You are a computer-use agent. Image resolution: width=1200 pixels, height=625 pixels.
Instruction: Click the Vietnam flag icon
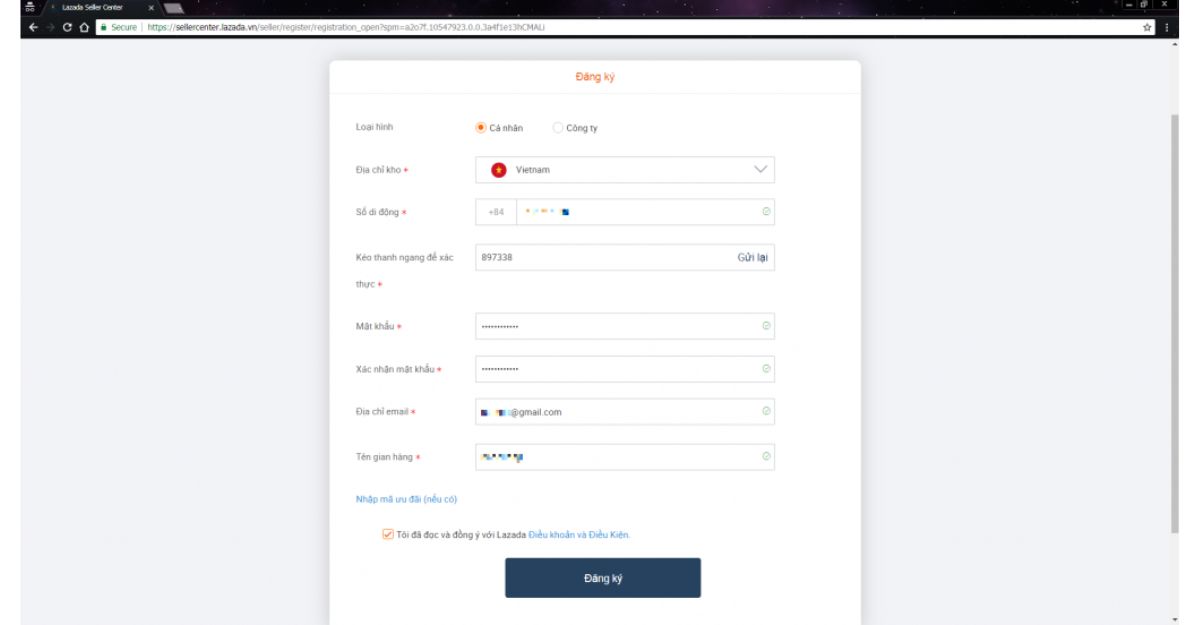[498, 170]
